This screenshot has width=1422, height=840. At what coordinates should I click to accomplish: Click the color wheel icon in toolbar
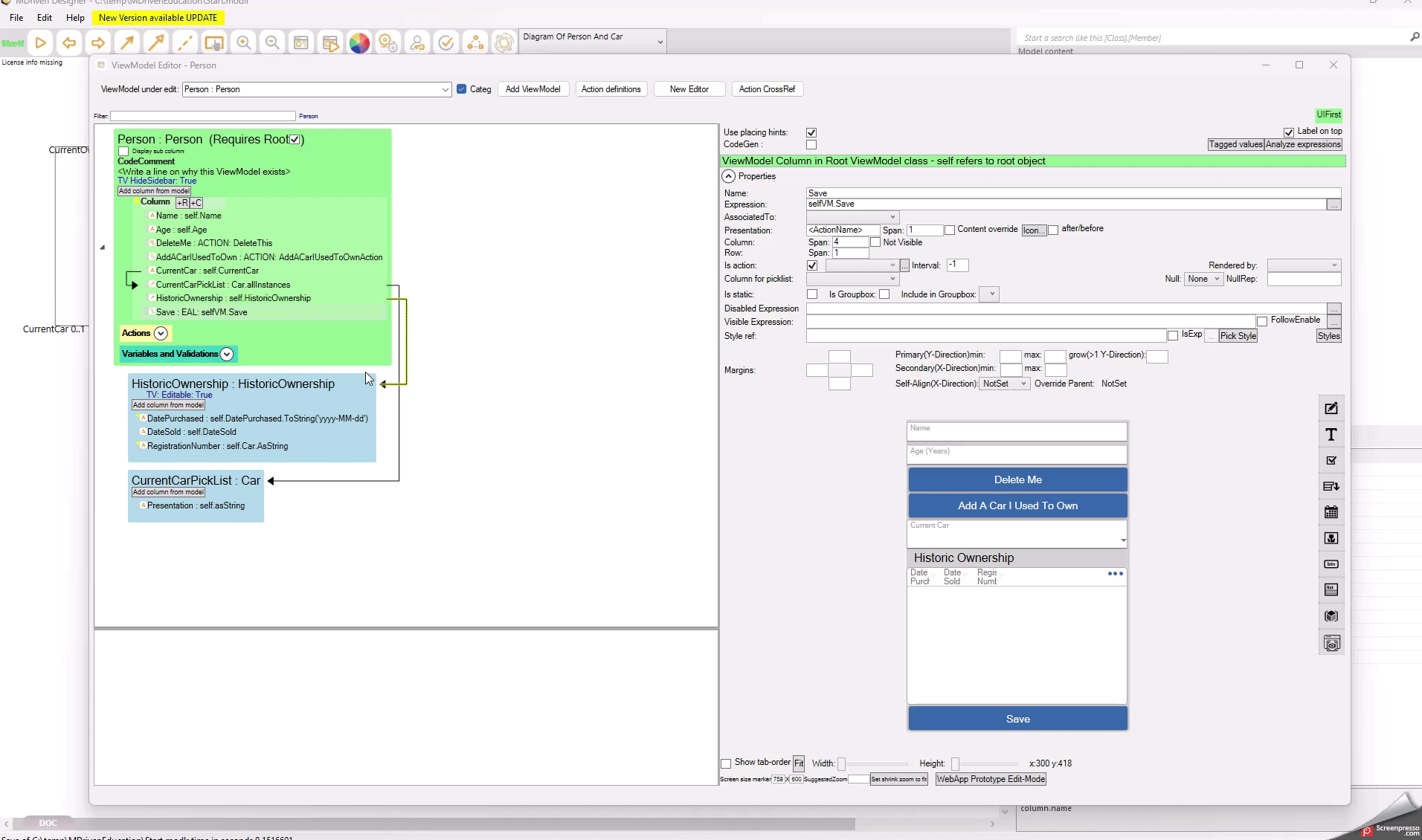(x=359, y=43)
